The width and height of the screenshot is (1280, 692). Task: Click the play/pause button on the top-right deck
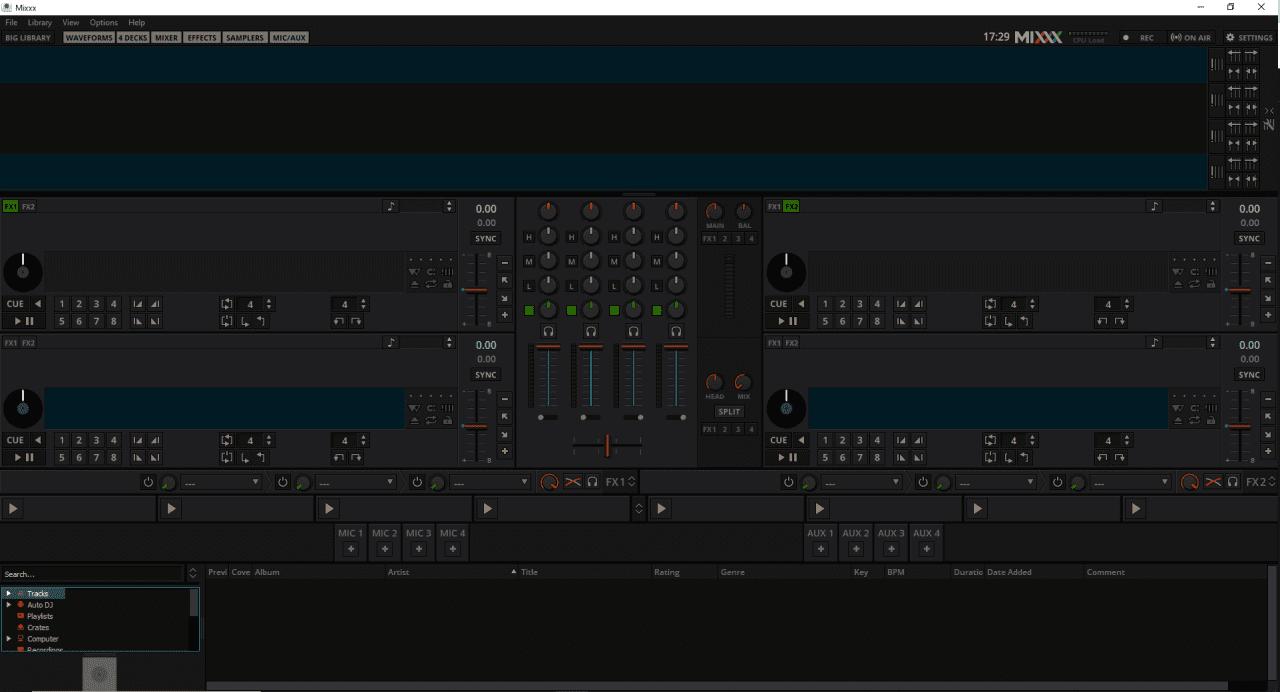(787, 321)
